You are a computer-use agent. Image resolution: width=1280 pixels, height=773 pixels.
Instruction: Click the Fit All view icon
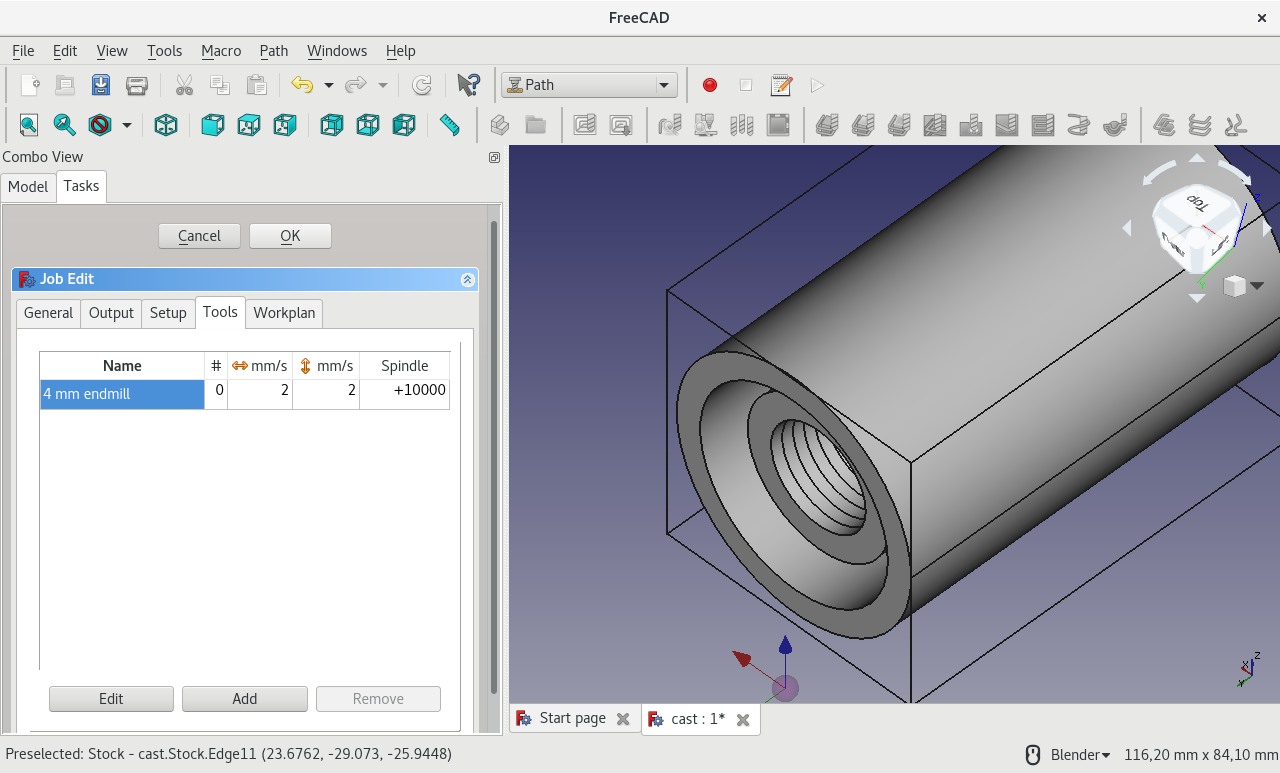[x=28, y=125]
